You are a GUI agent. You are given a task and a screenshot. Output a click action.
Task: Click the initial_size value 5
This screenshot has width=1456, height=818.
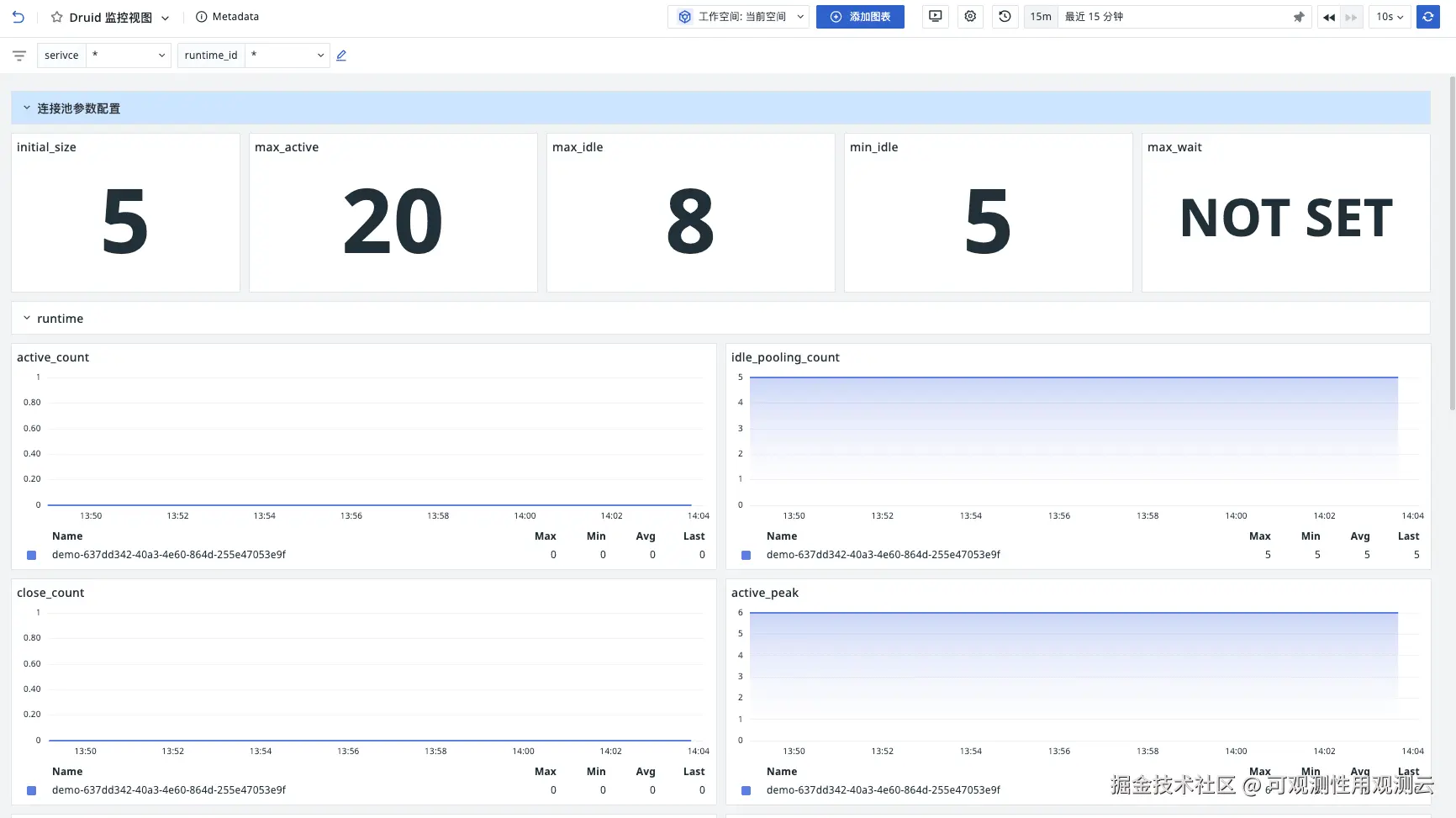125,222
